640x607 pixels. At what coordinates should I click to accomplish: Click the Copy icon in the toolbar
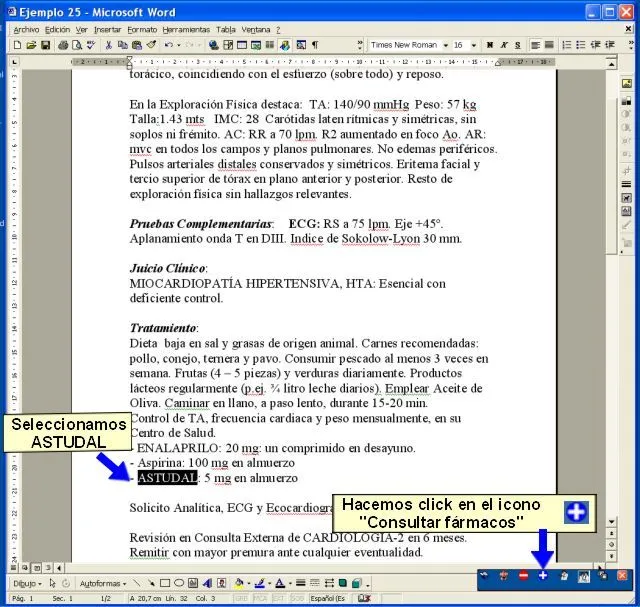122,45
